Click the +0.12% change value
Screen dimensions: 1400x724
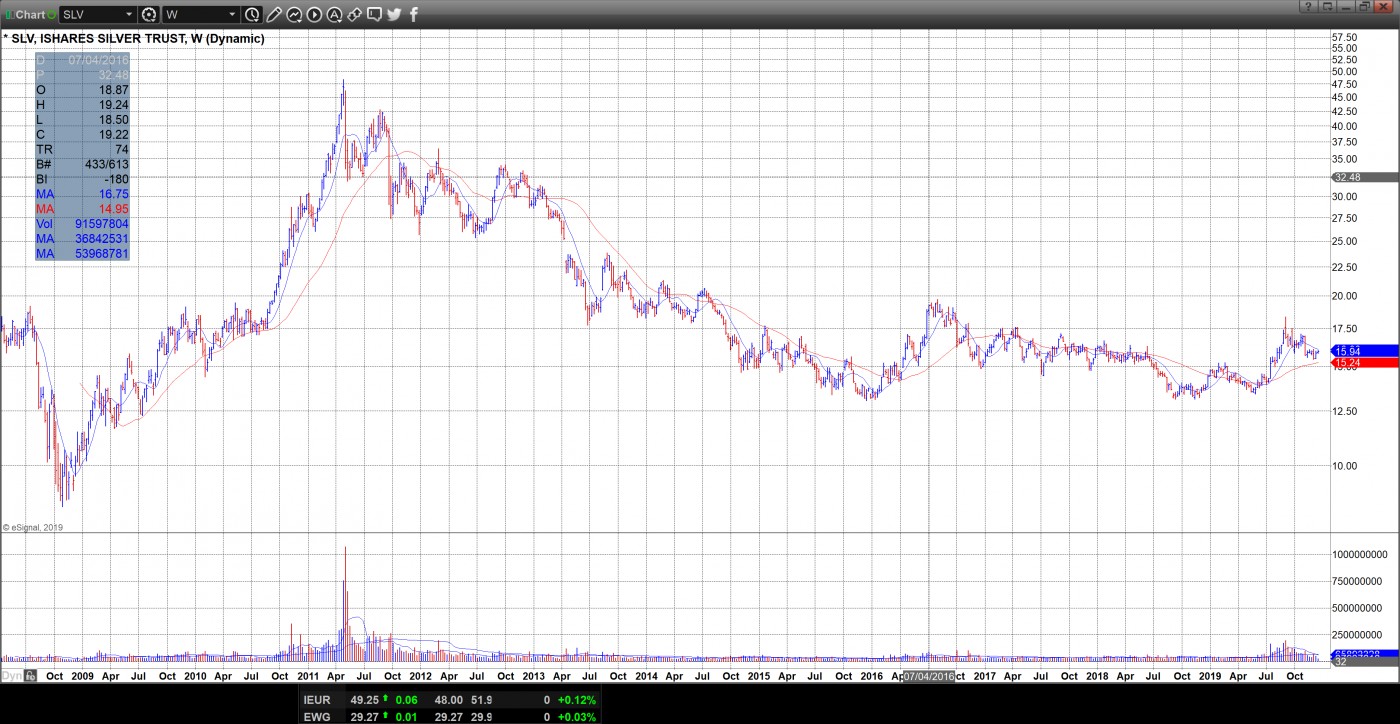tap(579, 700)
